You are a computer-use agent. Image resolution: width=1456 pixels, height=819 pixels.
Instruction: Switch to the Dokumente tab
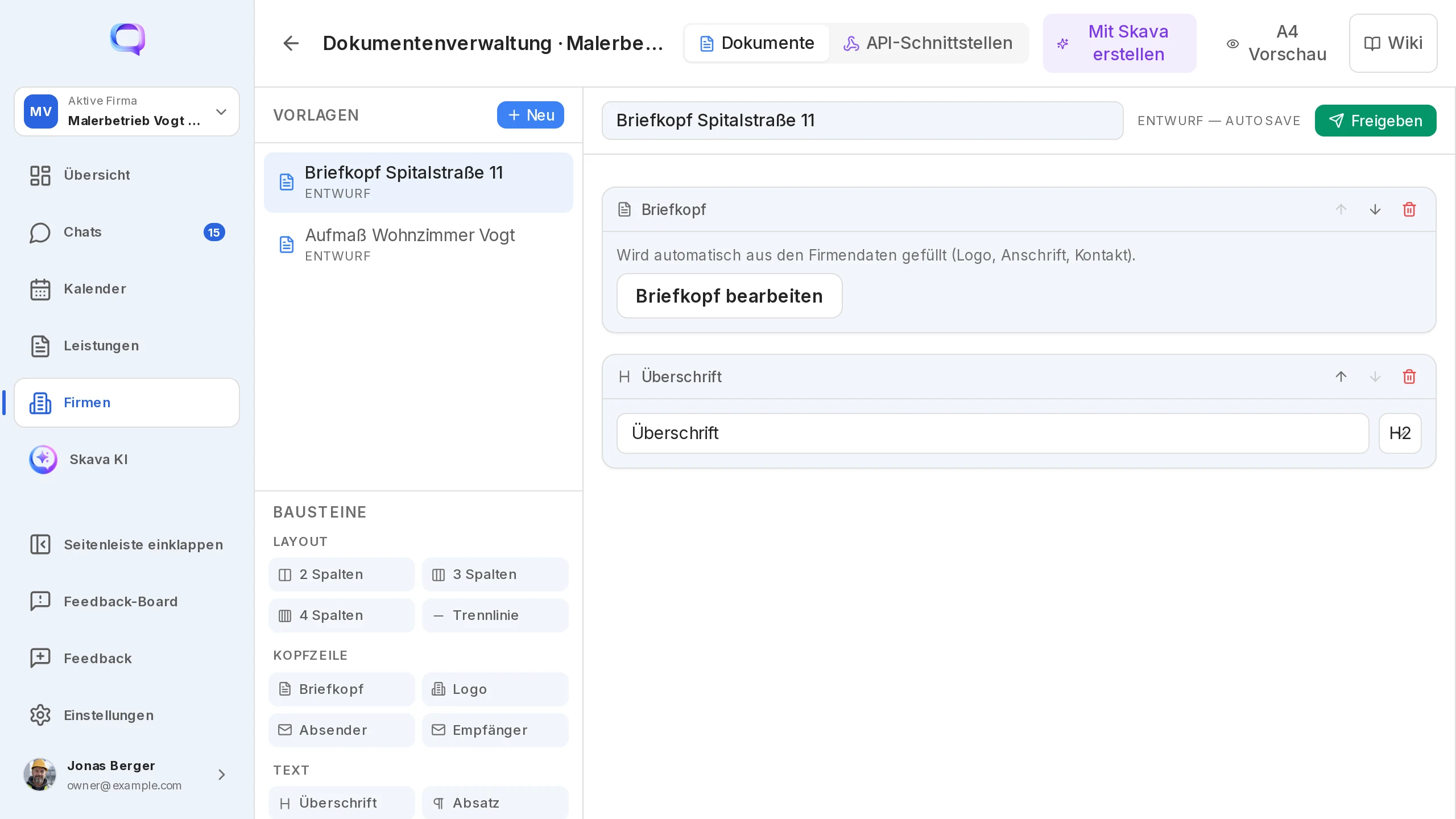pyautogui.click(x=756, y=43)
